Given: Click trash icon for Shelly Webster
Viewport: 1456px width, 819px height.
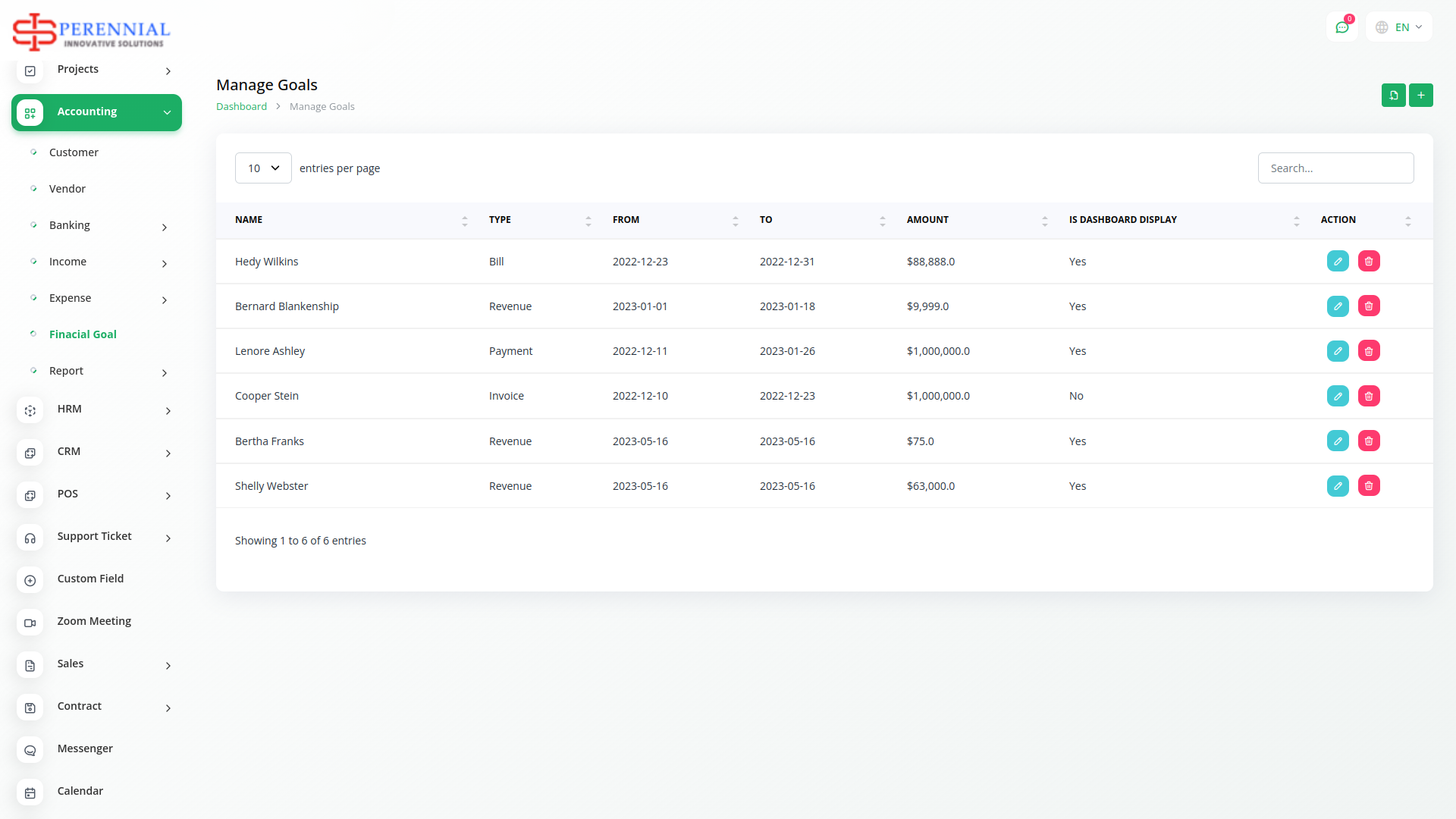Looking at the screenshot, I should (1369, 486).
